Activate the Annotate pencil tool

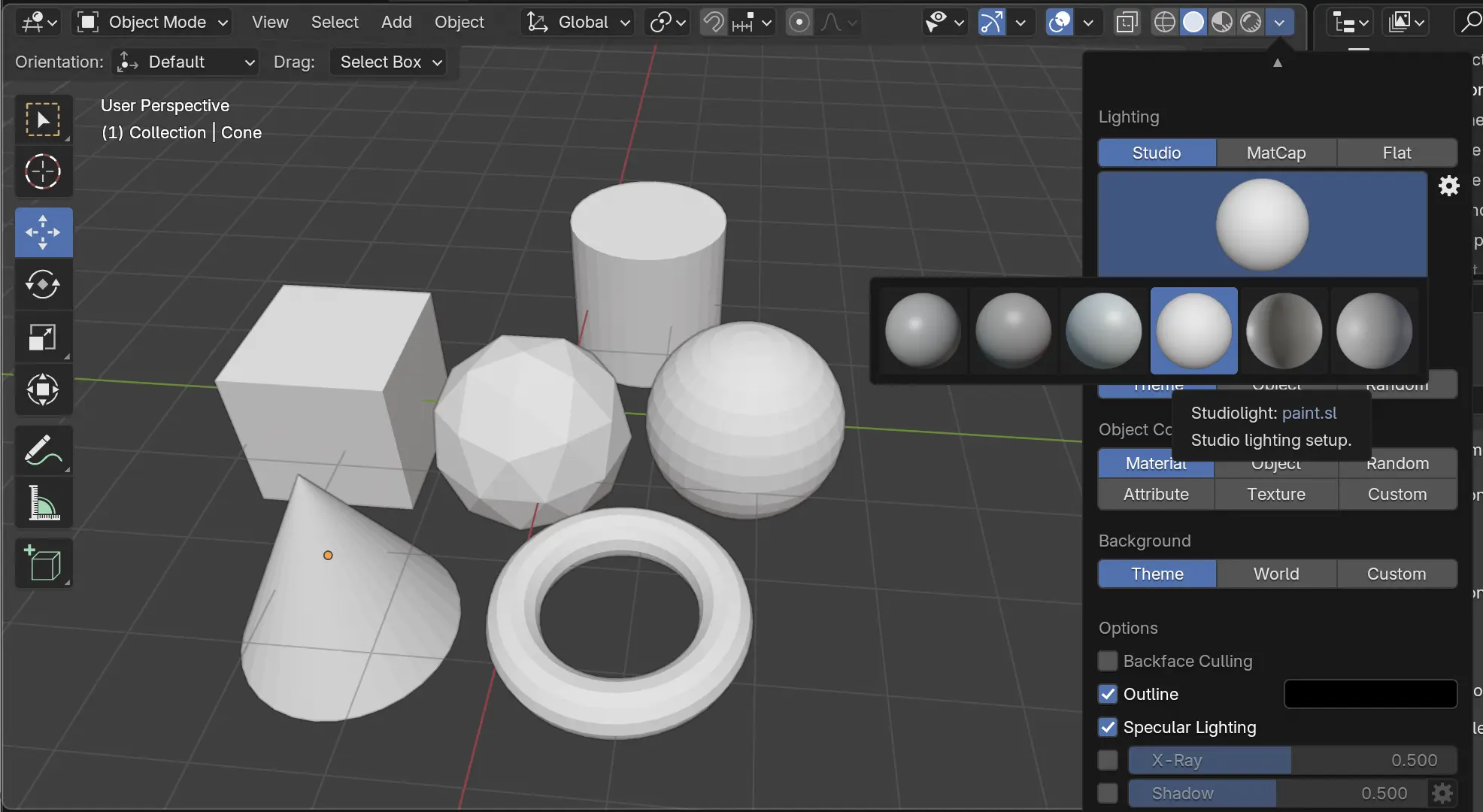43,450
